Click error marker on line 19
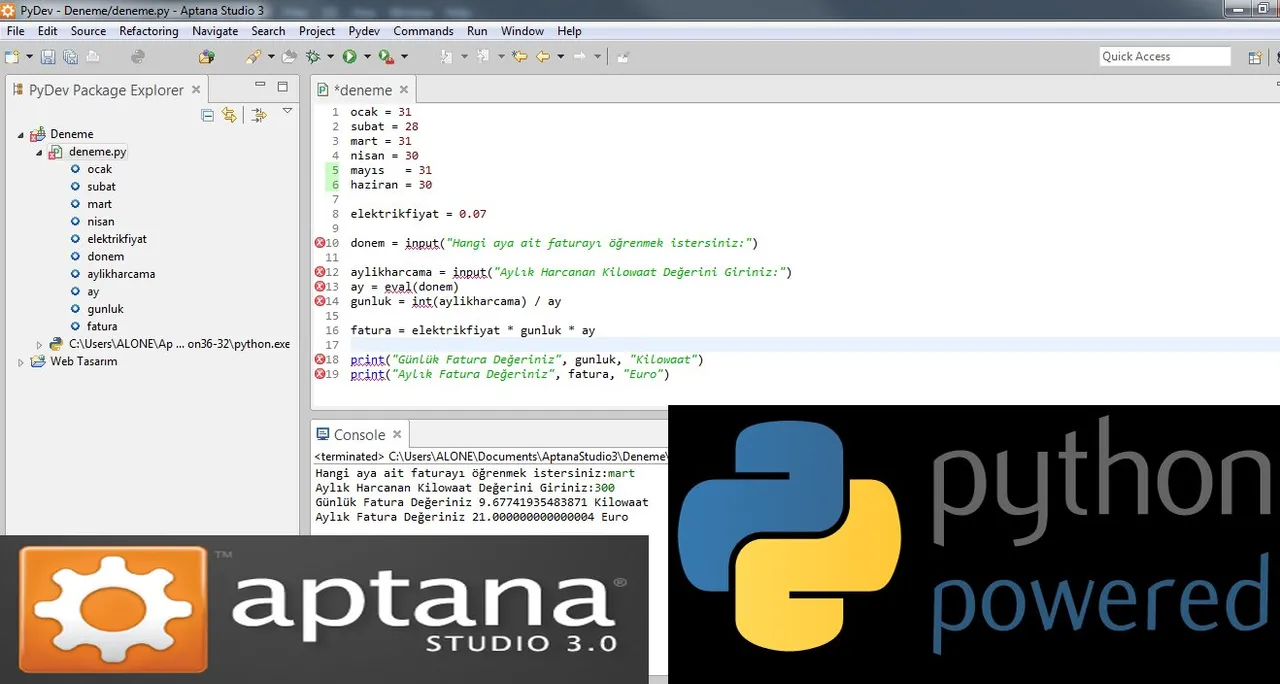This screenshot has width=1280, height=684. click(x=320, y=374)
